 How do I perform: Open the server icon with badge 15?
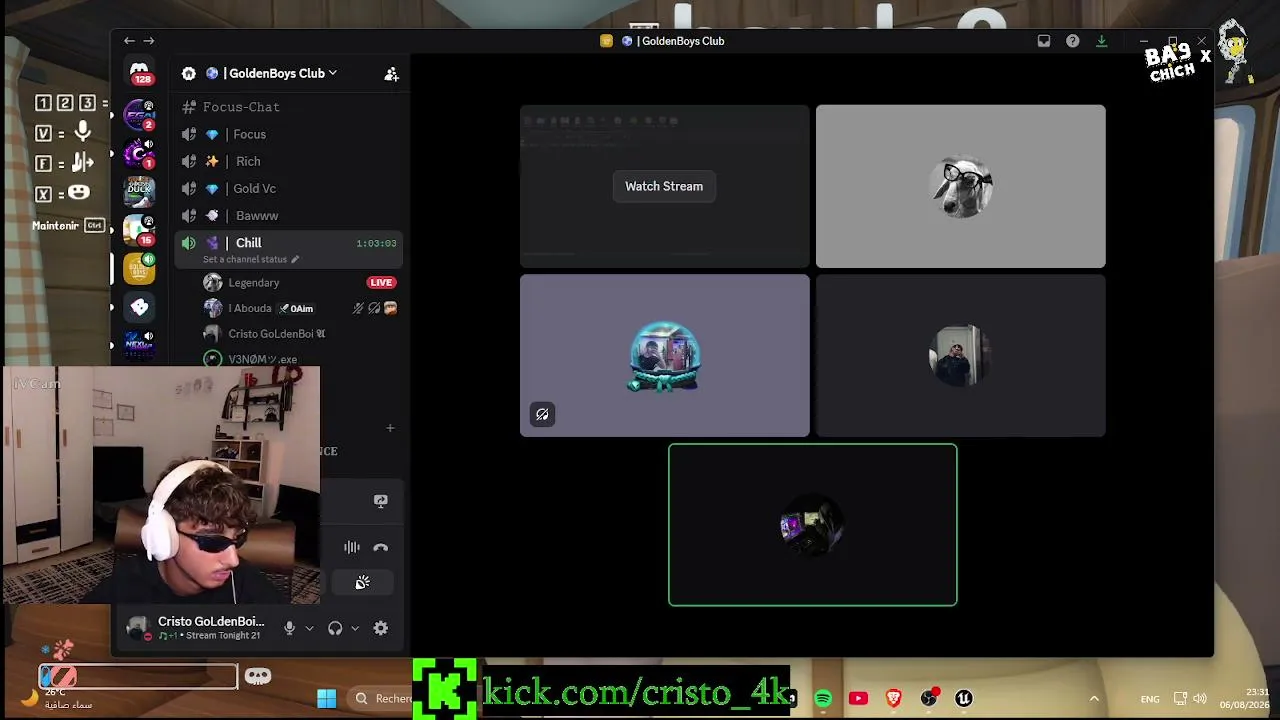(x=139, y=230)
